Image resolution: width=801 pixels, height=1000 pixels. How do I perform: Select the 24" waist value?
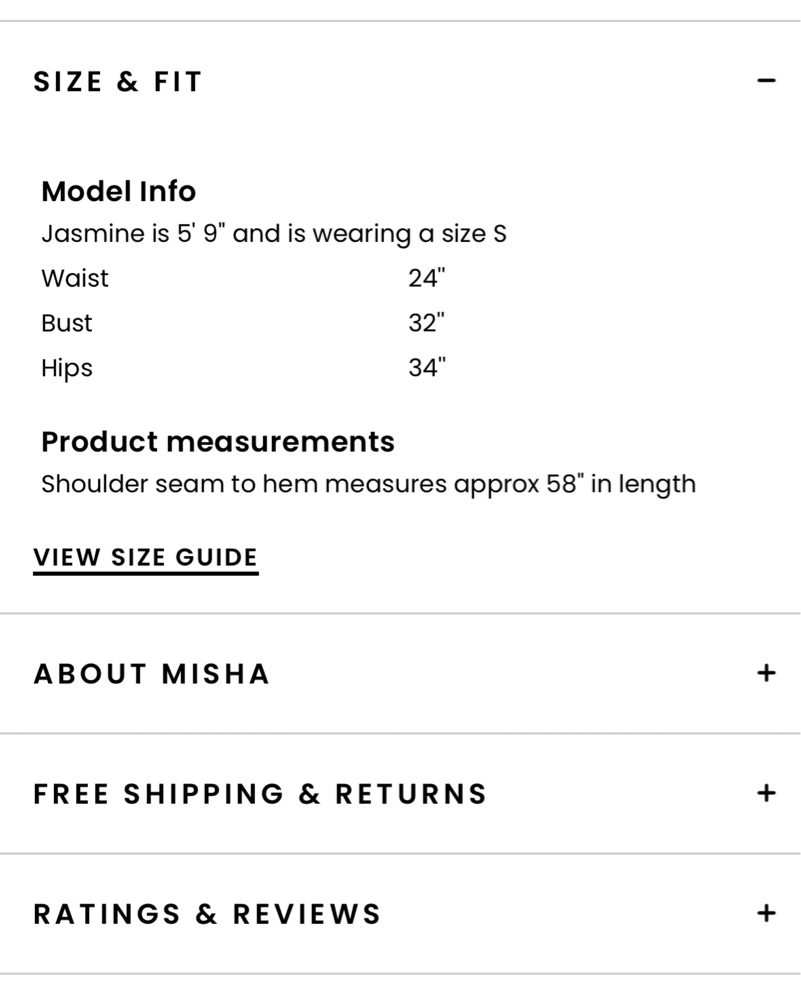(427, 278)
